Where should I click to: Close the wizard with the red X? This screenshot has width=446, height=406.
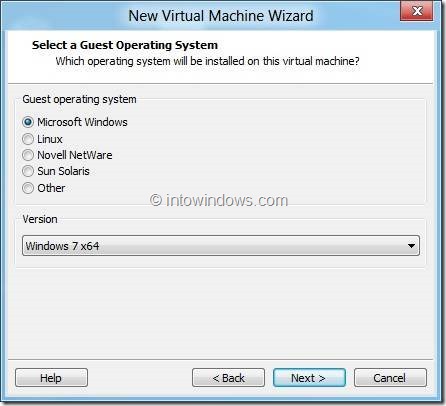[x=417, y=11]
